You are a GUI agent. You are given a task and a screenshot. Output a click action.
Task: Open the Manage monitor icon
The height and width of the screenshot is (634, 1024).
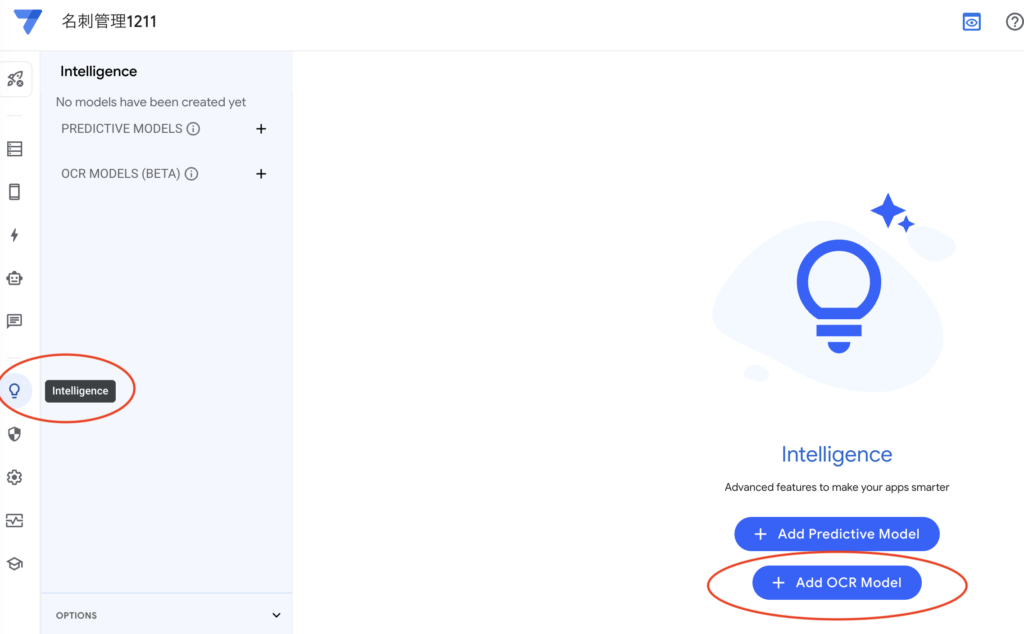pos(15,520)
